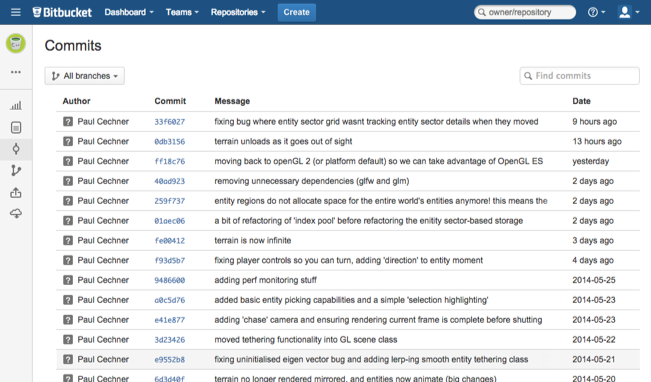Click the Commits page heading
Screen dimensions: 651x382
pyautogui.click(x=73, y=46)
